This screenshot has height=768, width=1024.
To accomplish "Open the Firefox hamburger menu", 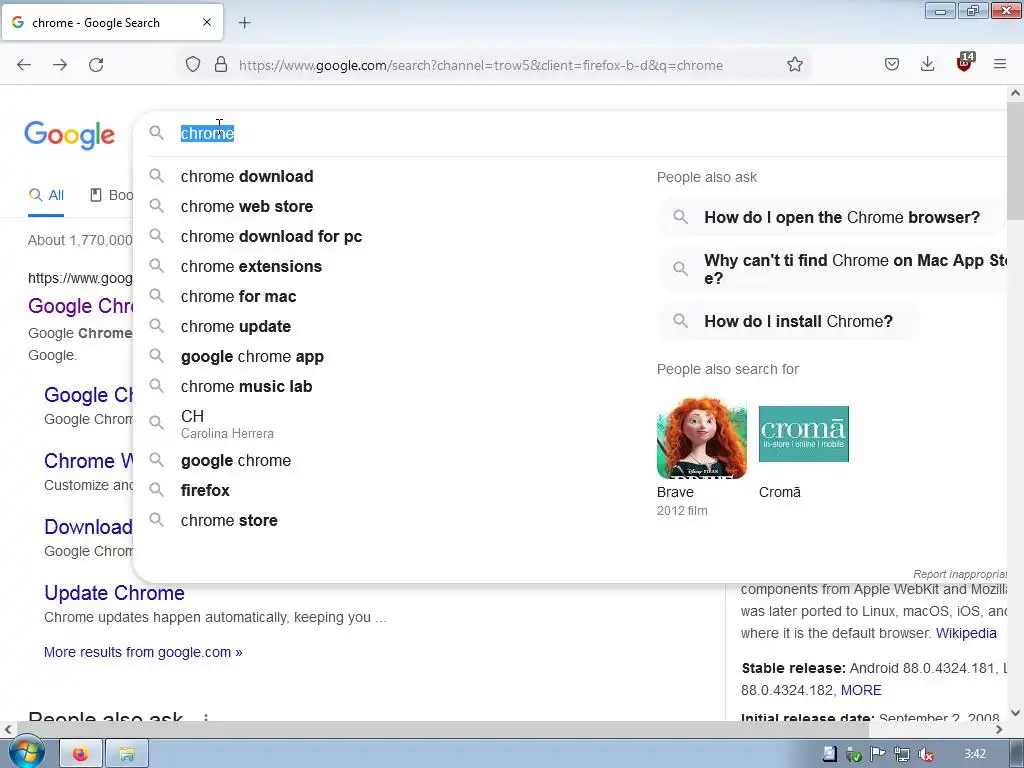I will point(1000,65).
